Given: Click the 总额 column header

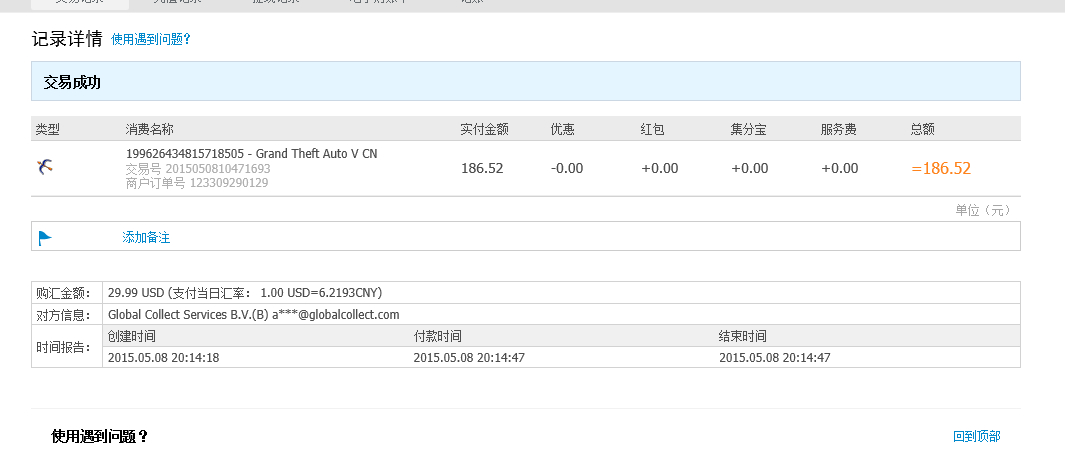Looking at the screenshot, I should 923,129.
